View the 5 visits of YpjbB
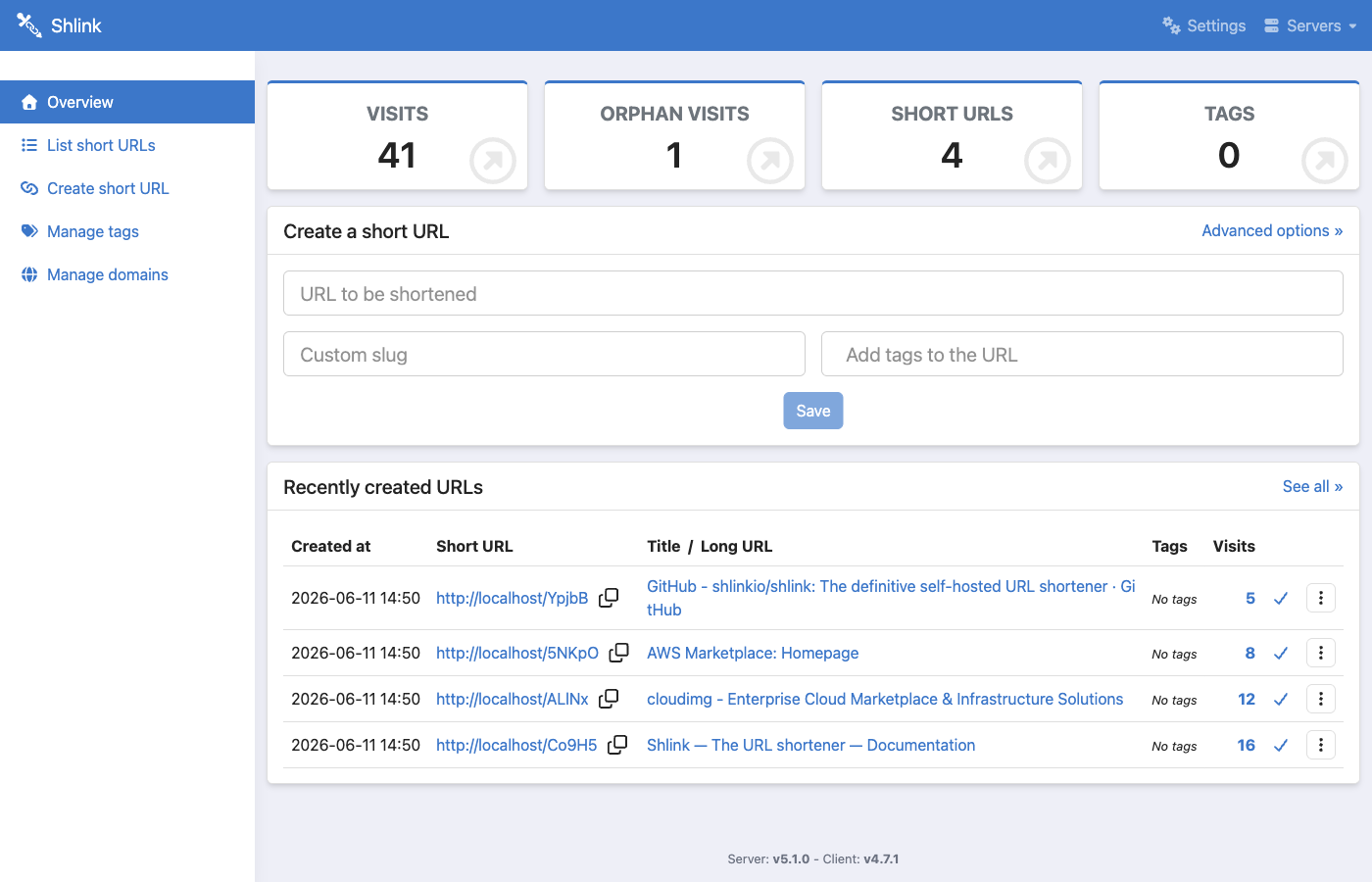The image size is (1372, 882). pyautogui.click(x=1250, y=598)
